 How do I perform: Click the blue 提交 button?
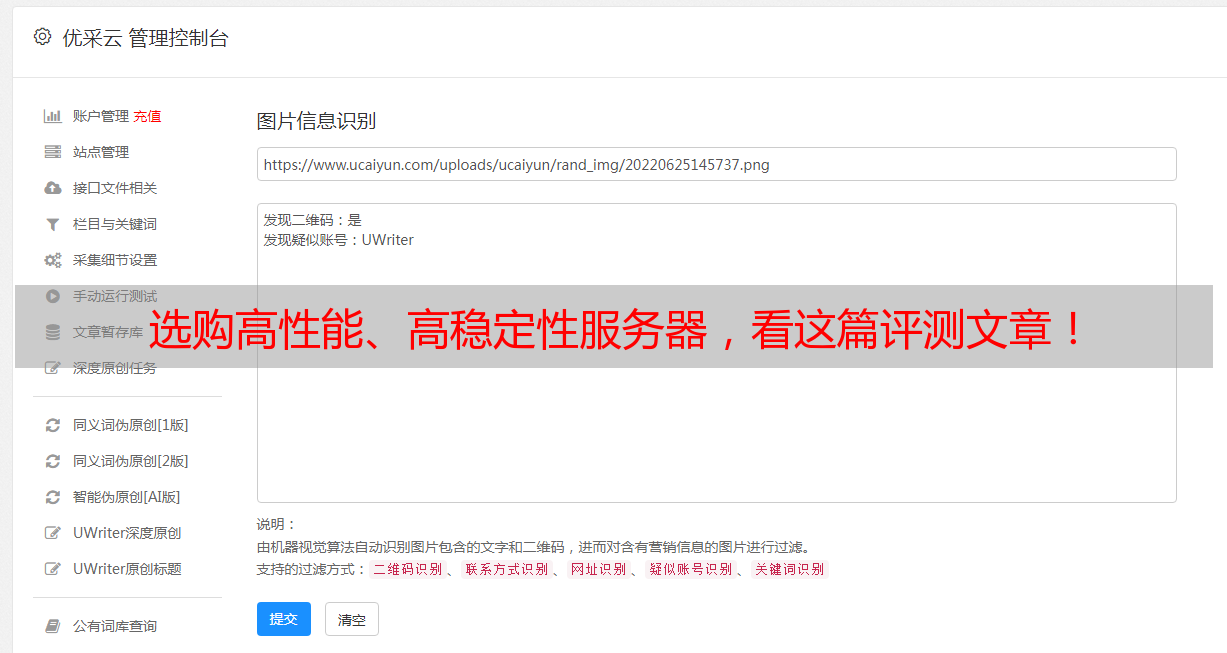pos(284,619)
